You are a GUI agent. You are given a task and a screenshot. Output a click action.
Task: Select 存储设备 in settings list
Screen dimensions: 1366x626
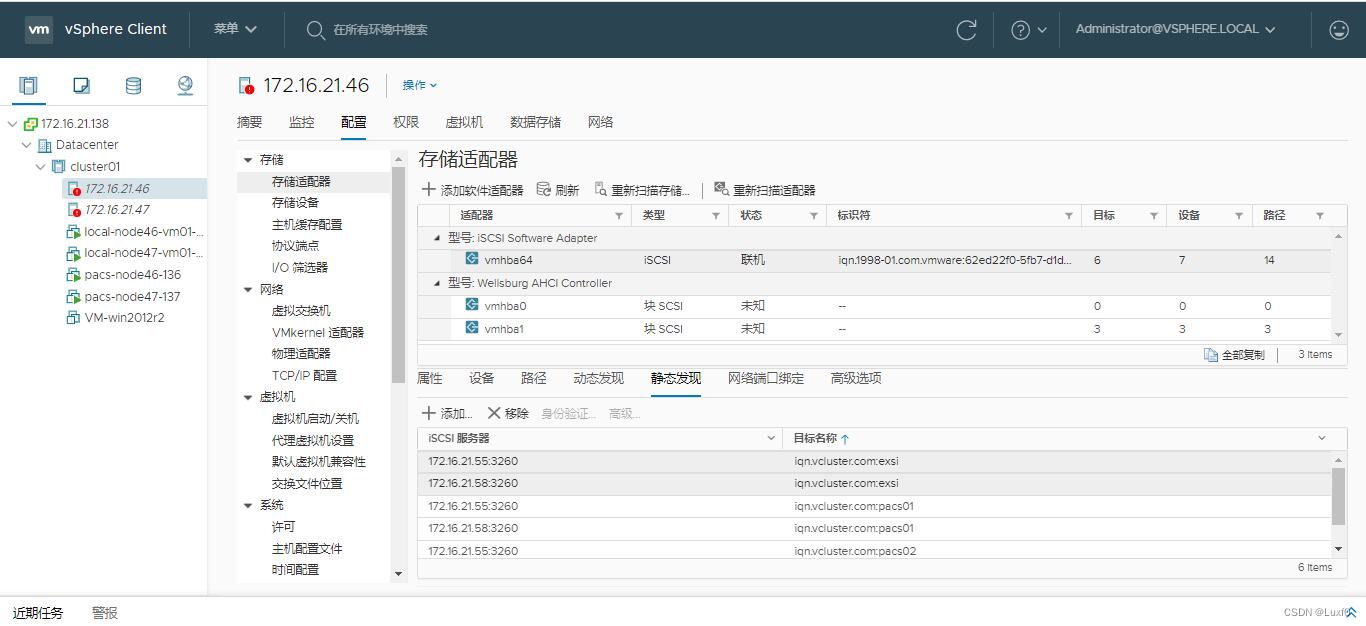pos(295,203)
